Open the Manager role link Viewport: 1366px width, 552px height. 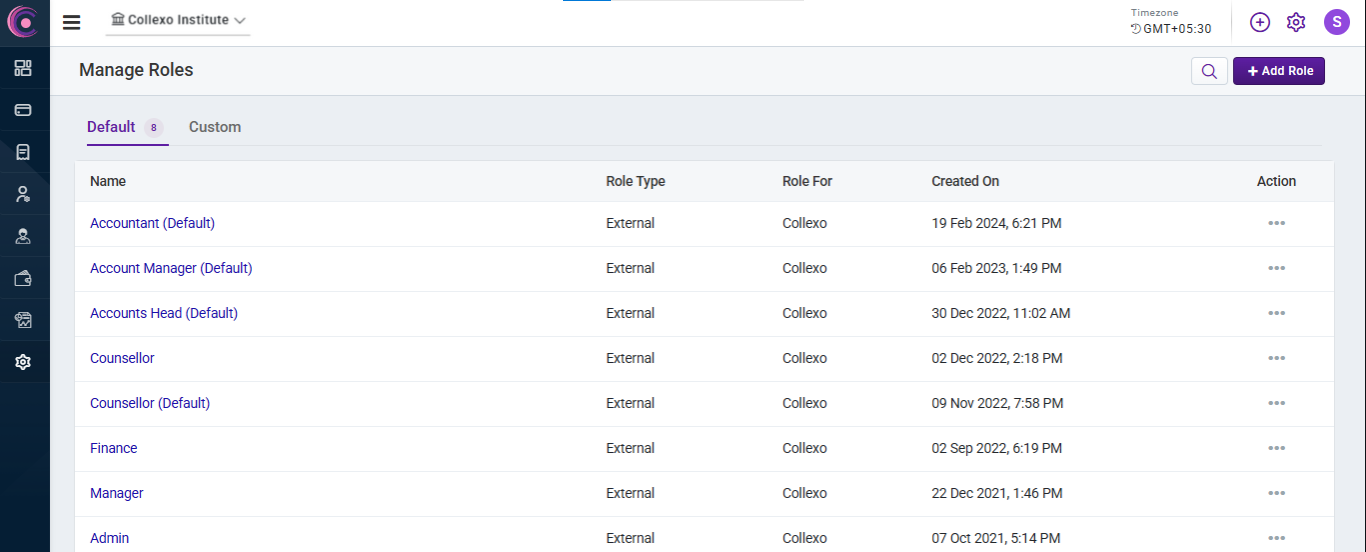pyautogui.click(x=117, y=493)
